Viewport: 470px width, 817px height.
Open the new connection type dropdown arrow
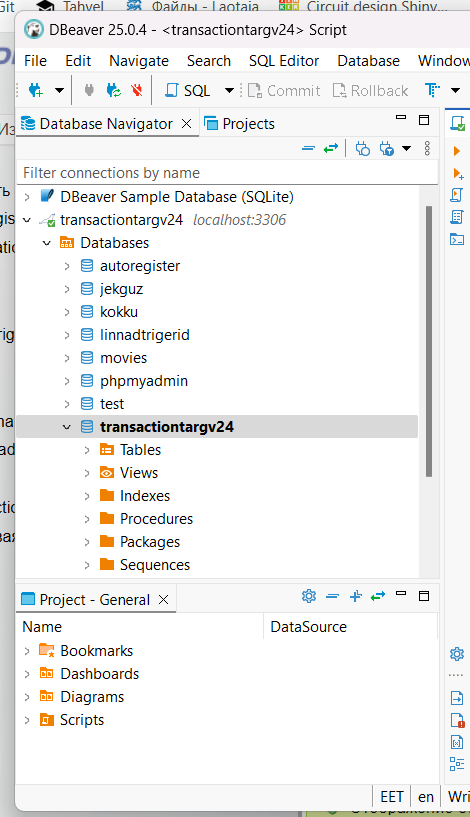pos(59,91)
